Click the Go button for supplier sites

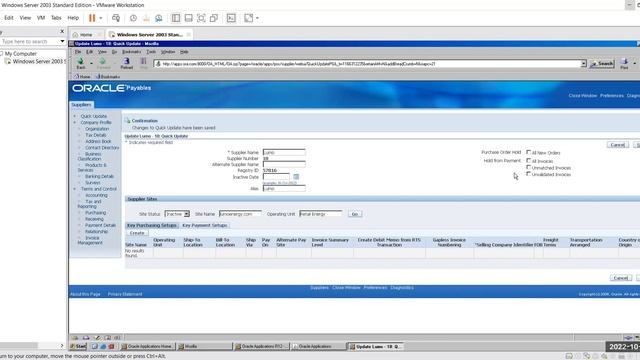[x=355, y=214]
